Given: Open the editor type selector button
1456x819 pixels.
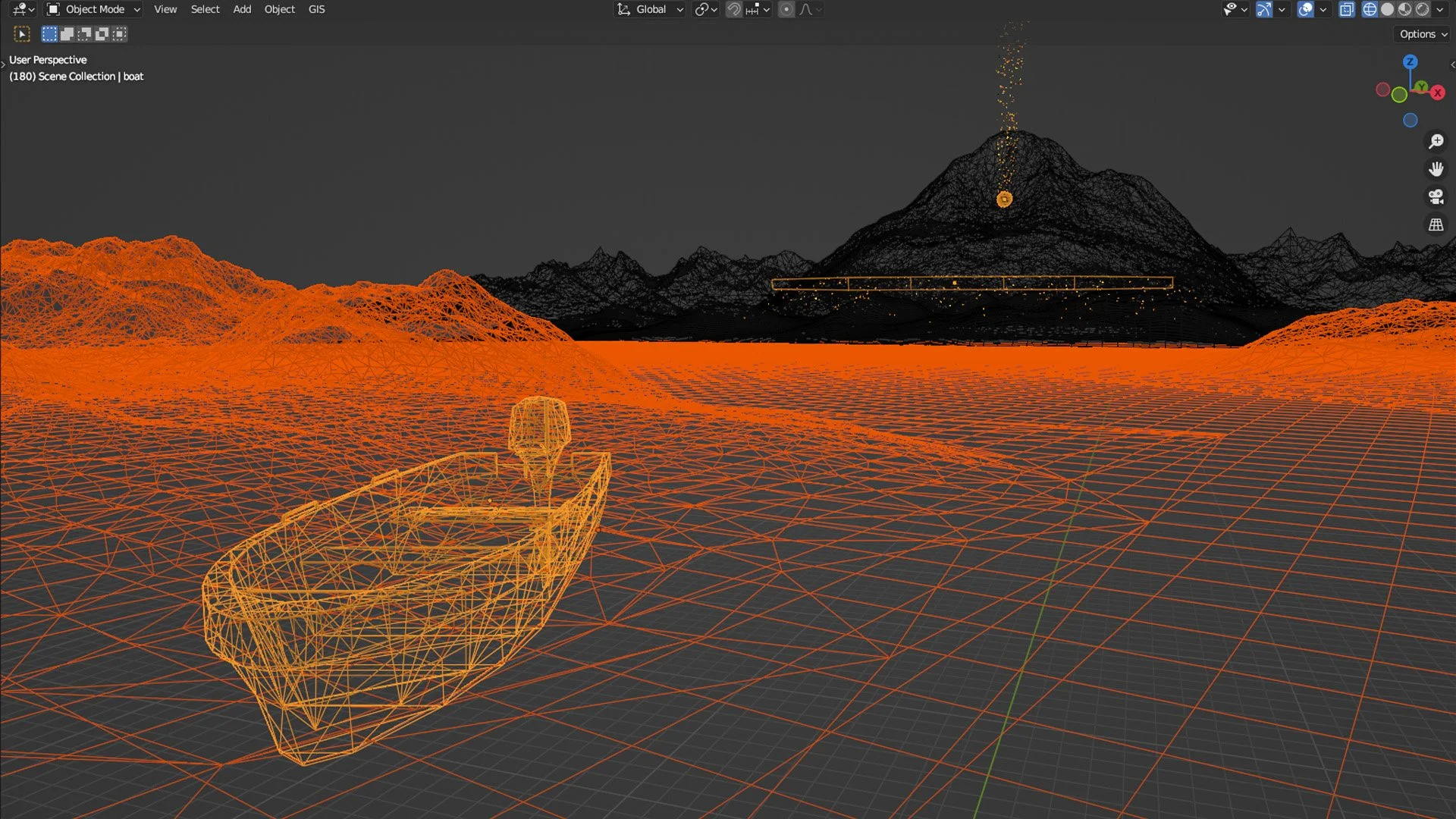Looking at the screenshot, I should tap(24, 10).
